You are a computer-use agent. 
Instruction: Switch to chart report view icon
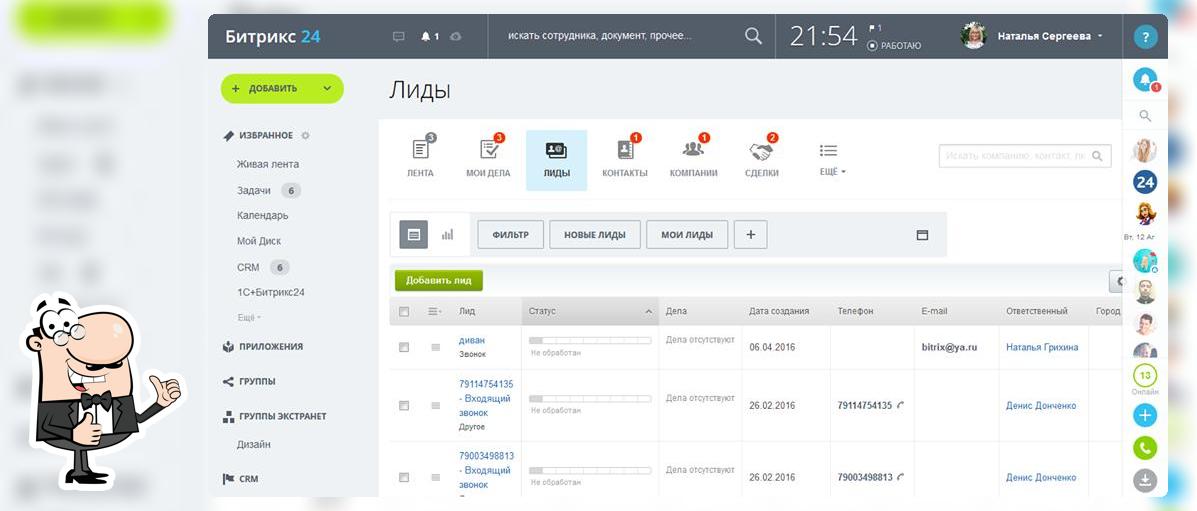point(447,234)
